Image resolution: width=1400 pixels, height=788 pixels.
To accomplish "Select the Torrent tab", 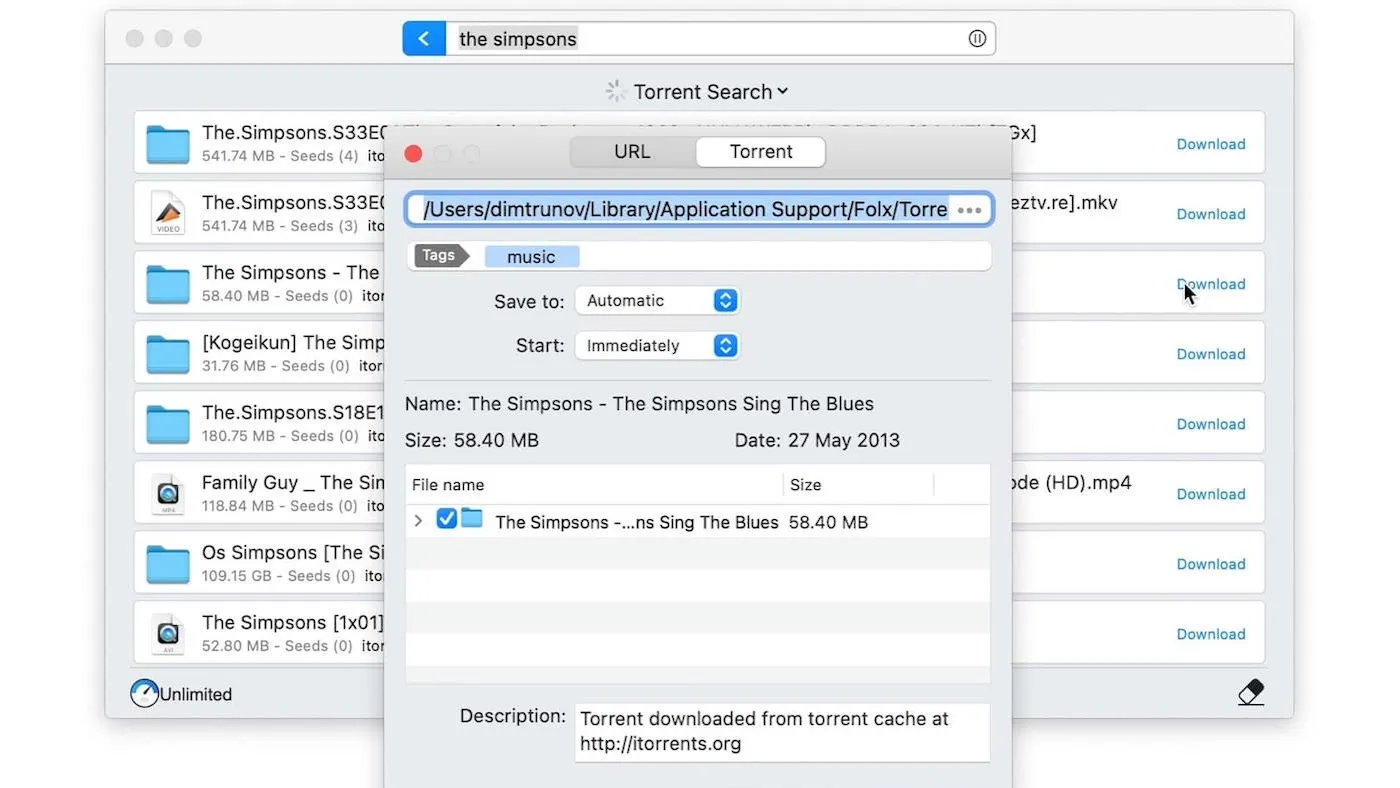I will [x=760, y=152].
